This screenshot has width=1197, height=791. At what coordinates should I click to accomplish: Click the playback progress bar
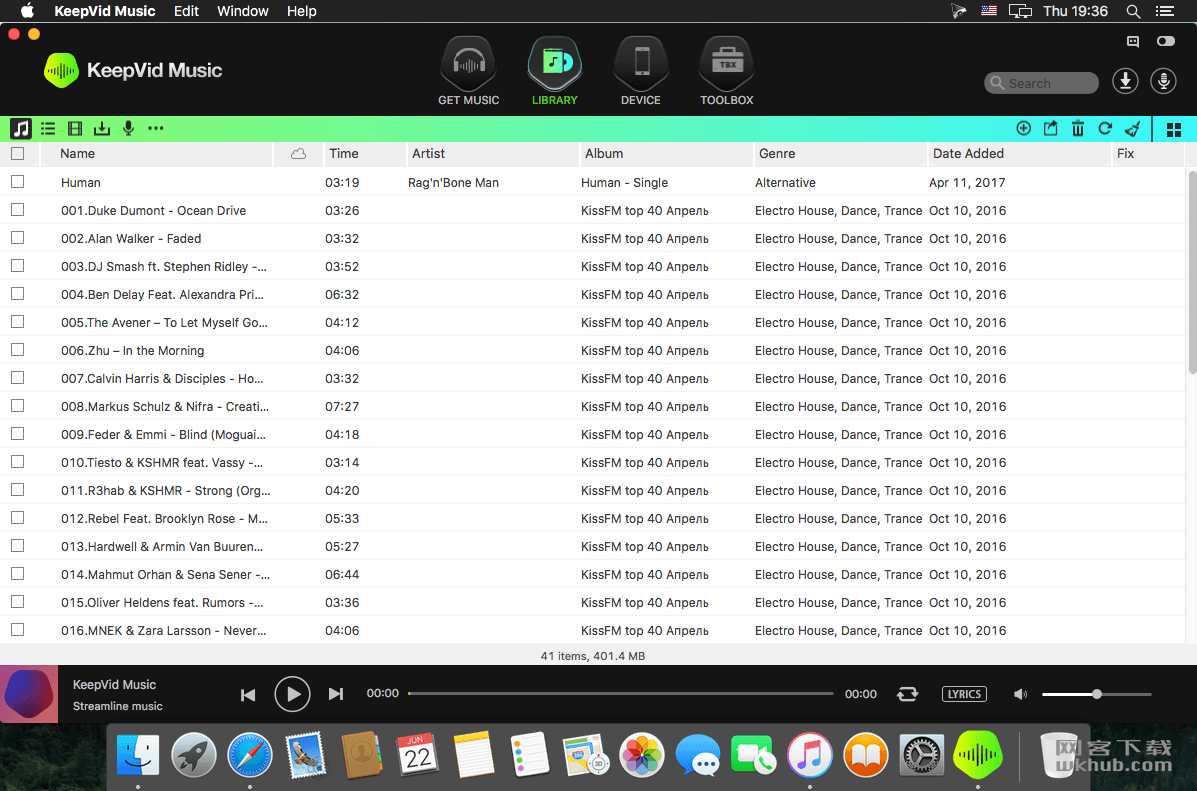click(x=621, y=693)
